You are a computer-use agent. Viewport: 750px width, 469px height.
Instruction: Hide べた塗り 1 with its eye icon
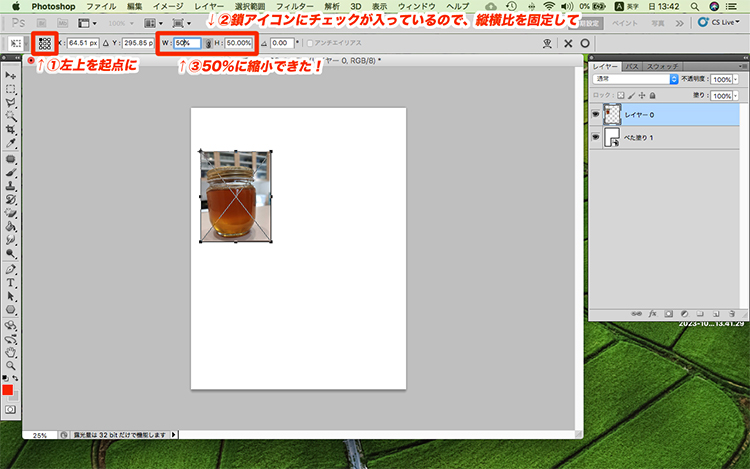(596, 137)
